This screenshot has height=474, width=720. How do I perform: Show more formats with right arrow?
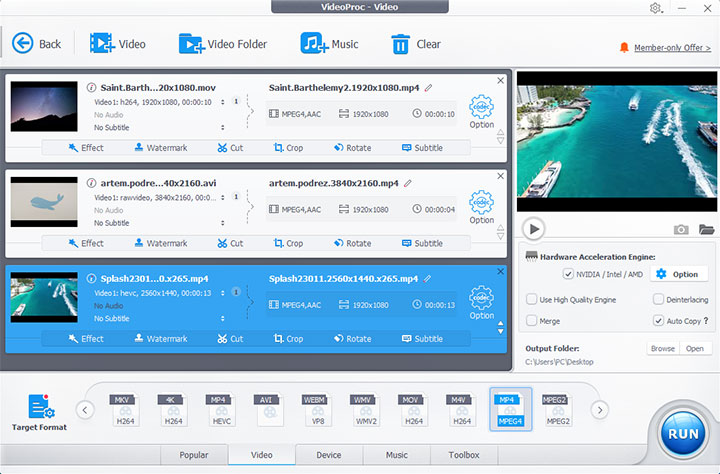(x=599, y=410)
